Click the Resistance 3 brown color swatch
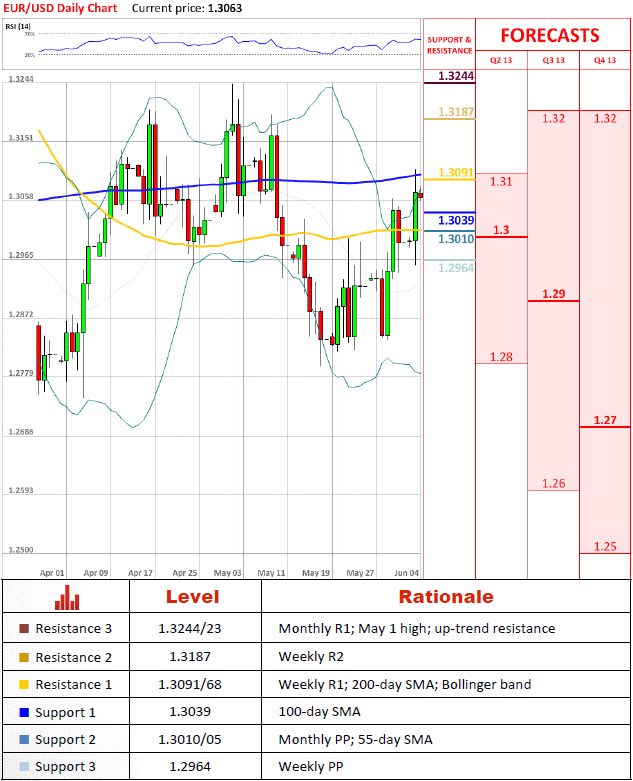 [x=24, y=629]
